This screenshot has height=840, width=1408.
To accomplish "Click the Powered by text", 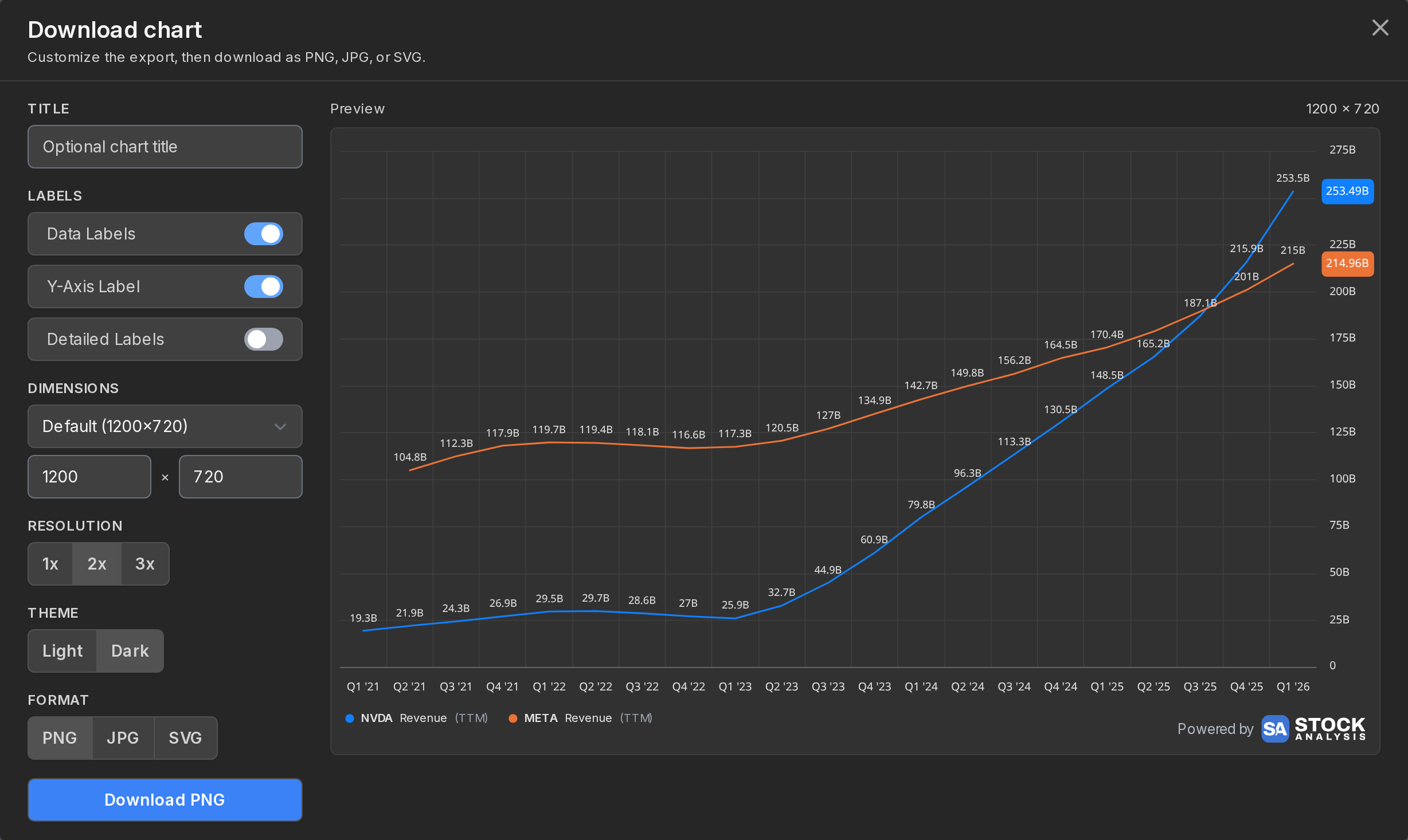I will (x=1215, y=729).
